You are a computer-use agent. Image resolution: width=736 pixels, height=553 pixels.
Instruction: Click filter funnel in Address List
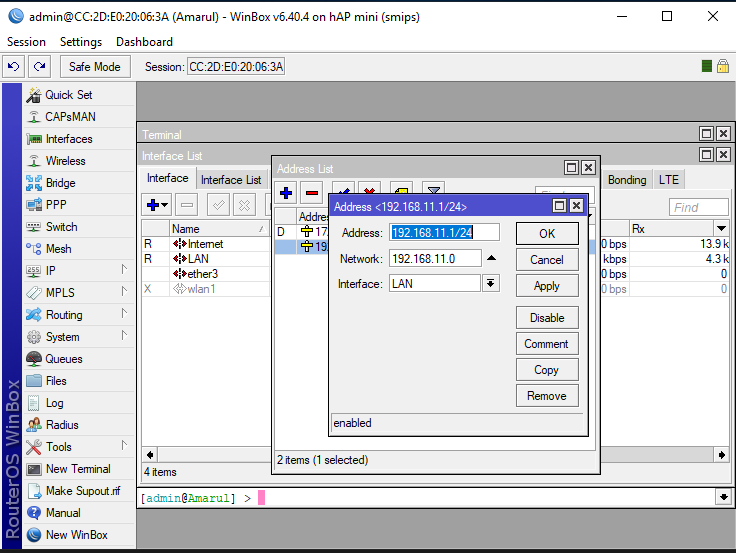pos(434,190)
